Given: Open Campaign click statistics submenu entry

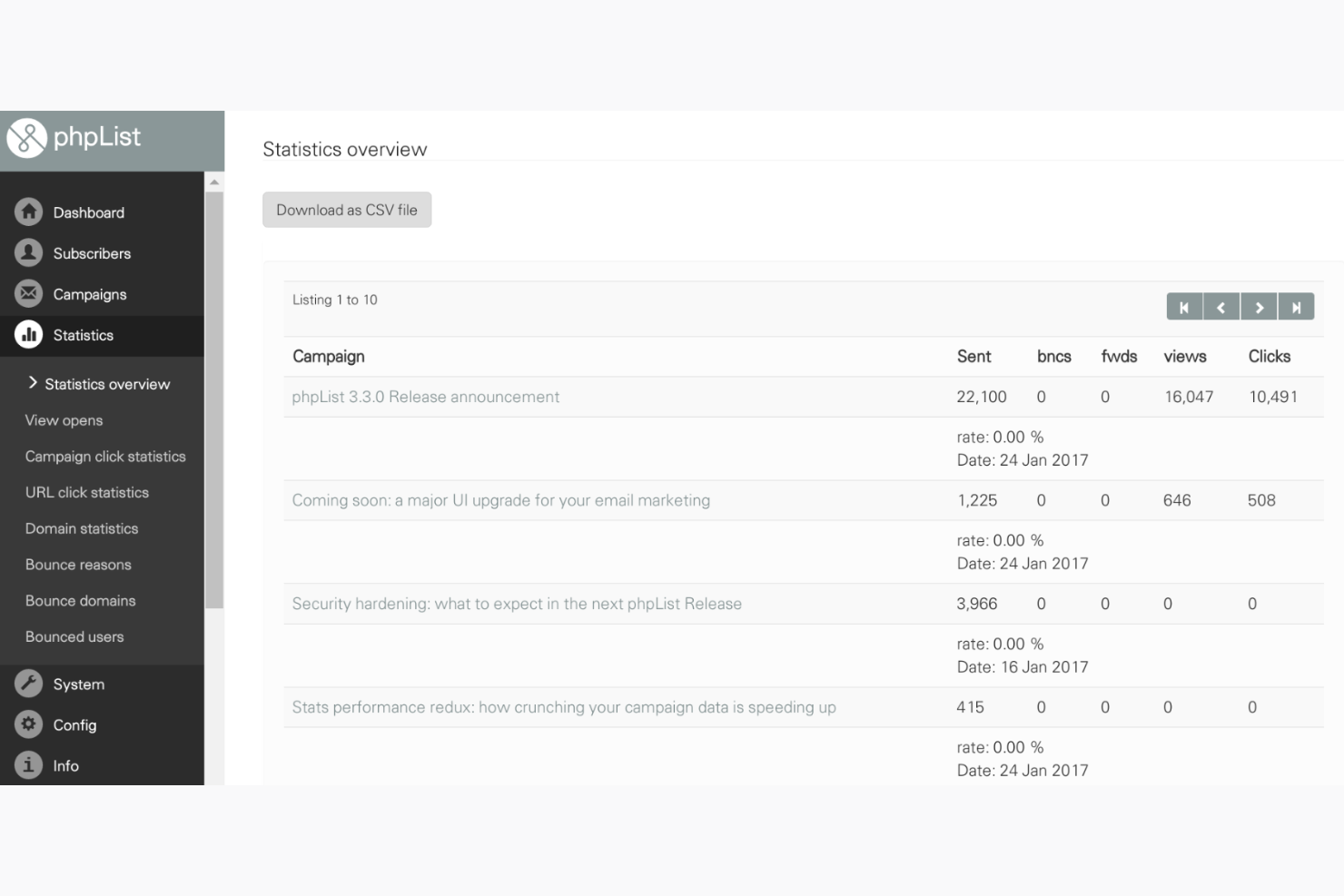Looking at the screenshot, I should click(105, 457).
